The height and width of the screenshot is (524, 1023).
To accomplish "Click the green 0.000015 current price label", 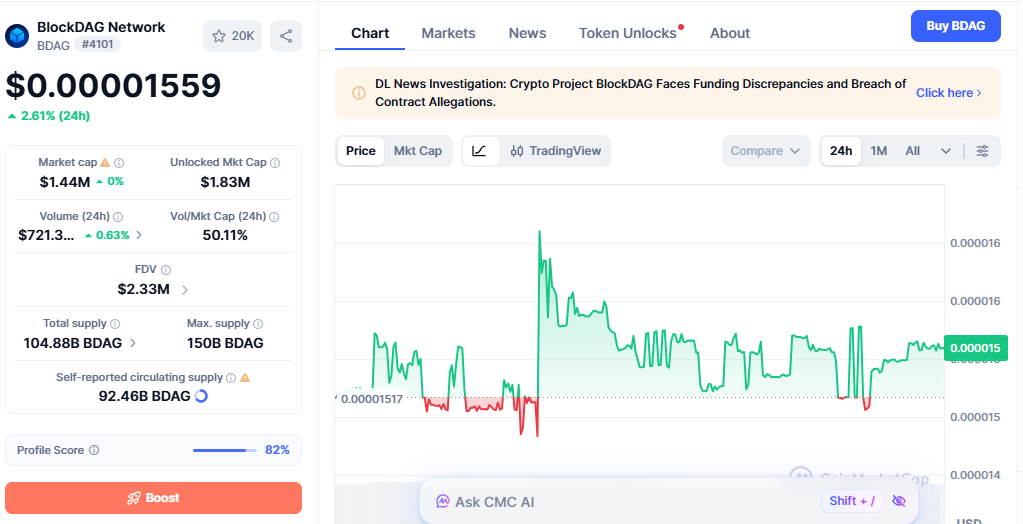I will pos(975,348).
